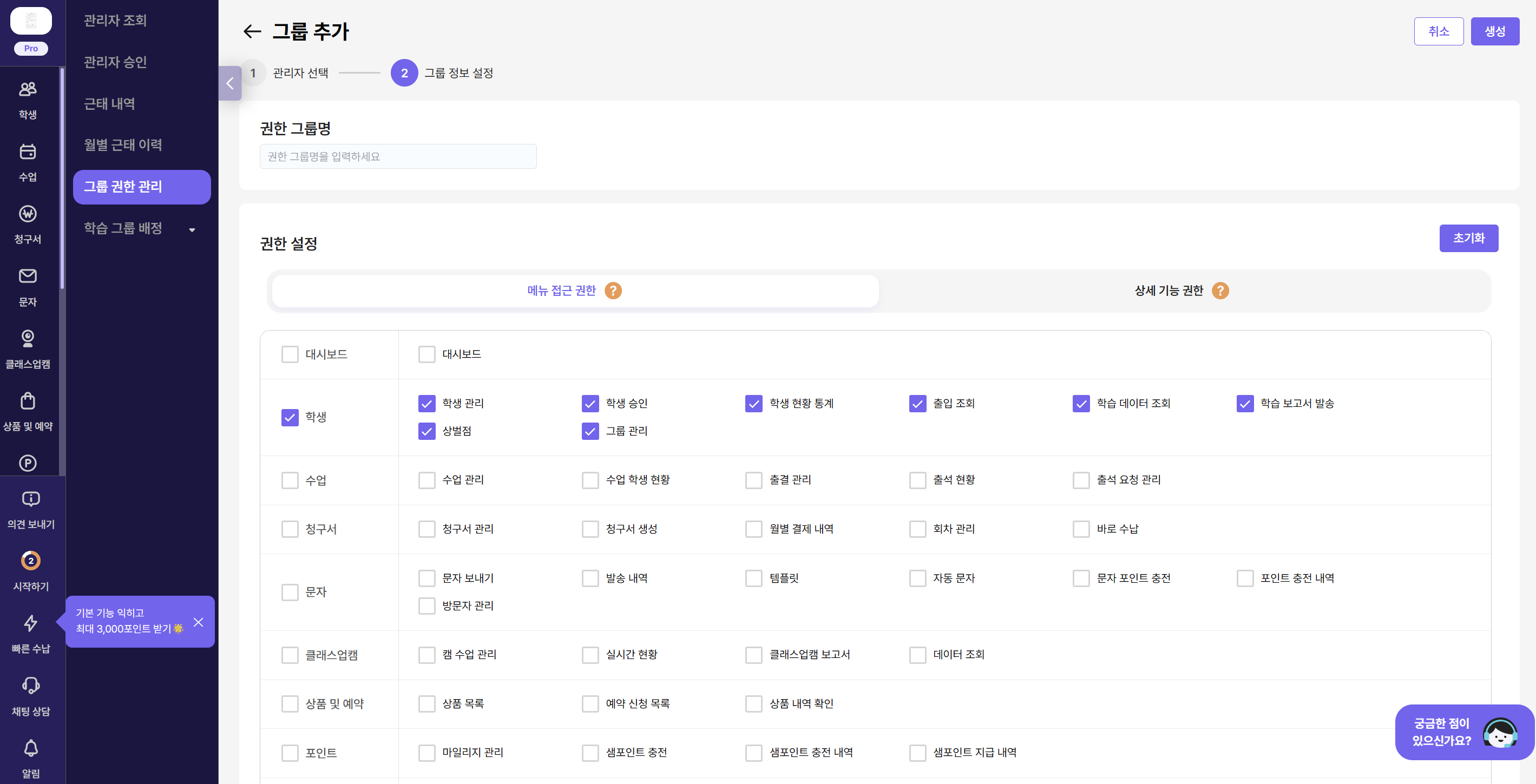Image resolution: width=1536 pixels, height=784 pixels.
Task: Click the 청구서 won-sign sidebar icon
Action: coord(28,214)
